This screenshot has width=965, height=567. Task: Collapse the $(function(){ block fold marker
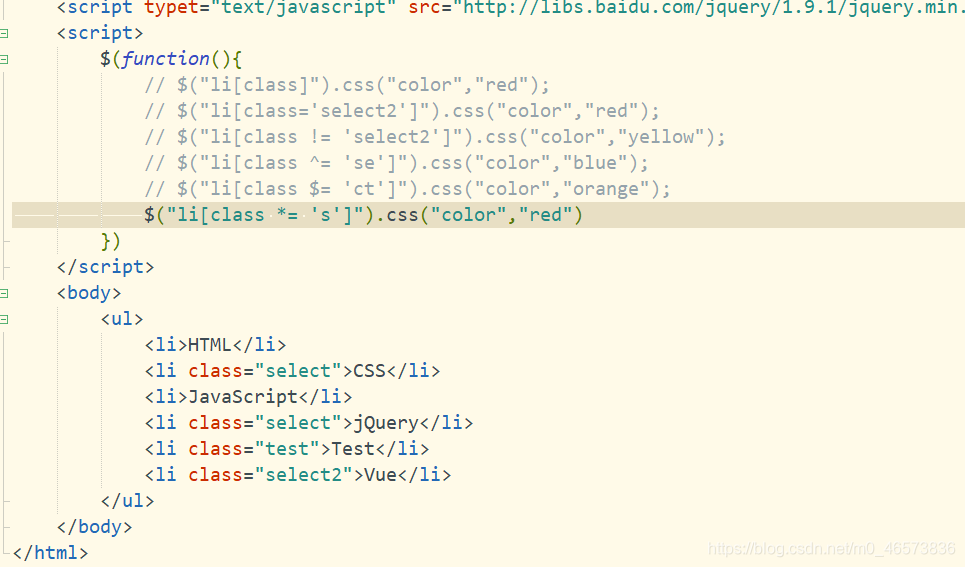pos(4,59)
